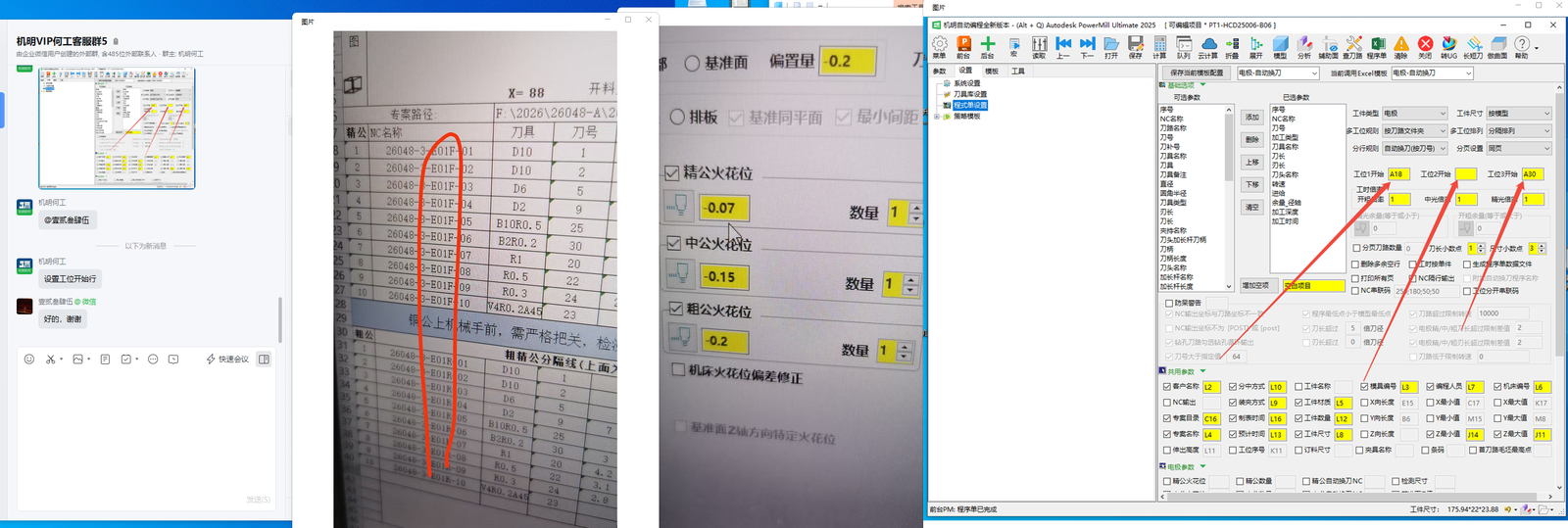Screen dimensions: 1568x528
Task: Click the 前台 PowerMill icon
Action: [x=963, y=46]
